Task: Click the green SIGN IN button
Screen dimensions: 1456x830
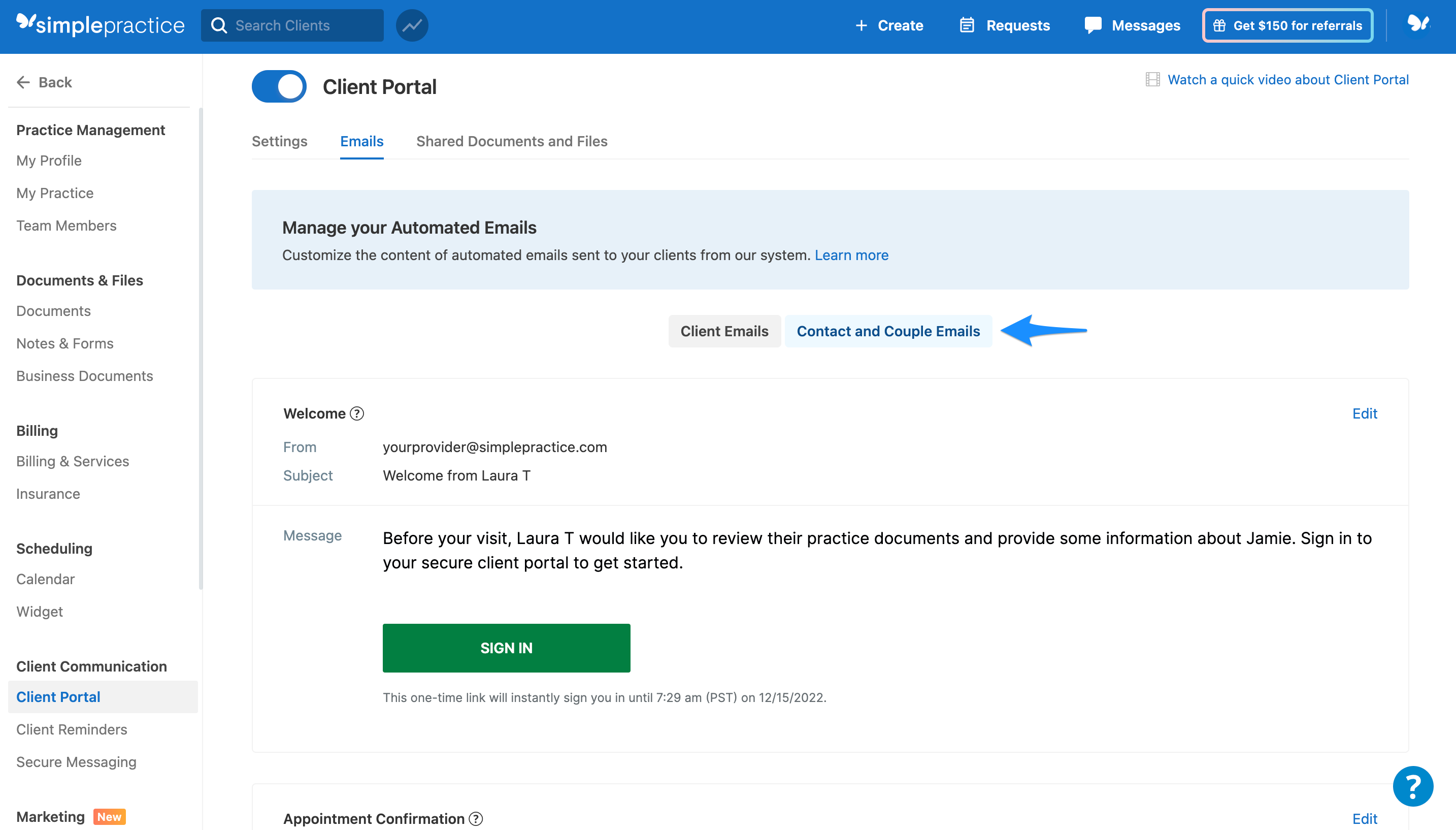Action: (506, 648)
